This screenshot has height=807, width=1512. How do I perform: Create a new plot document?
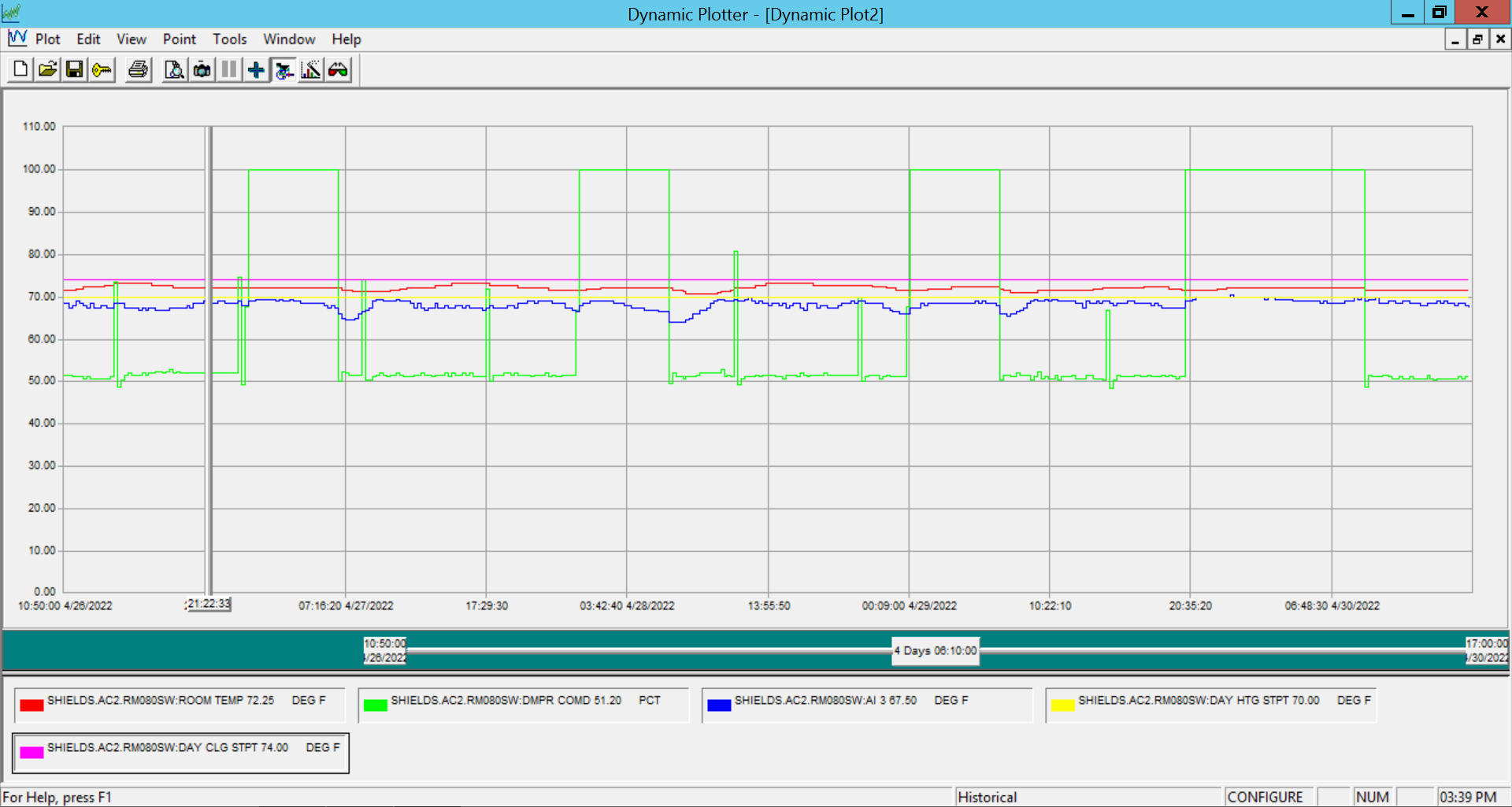(19, 69)
